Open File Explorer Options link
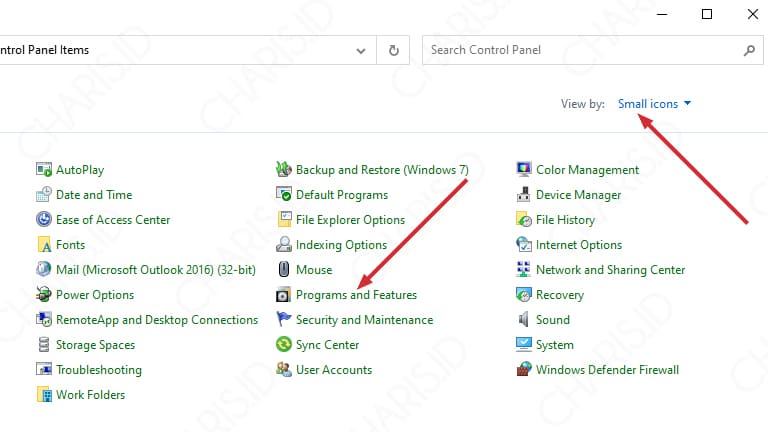The height and width of the screenshot is (432, 768). click(x=350, y=220)
